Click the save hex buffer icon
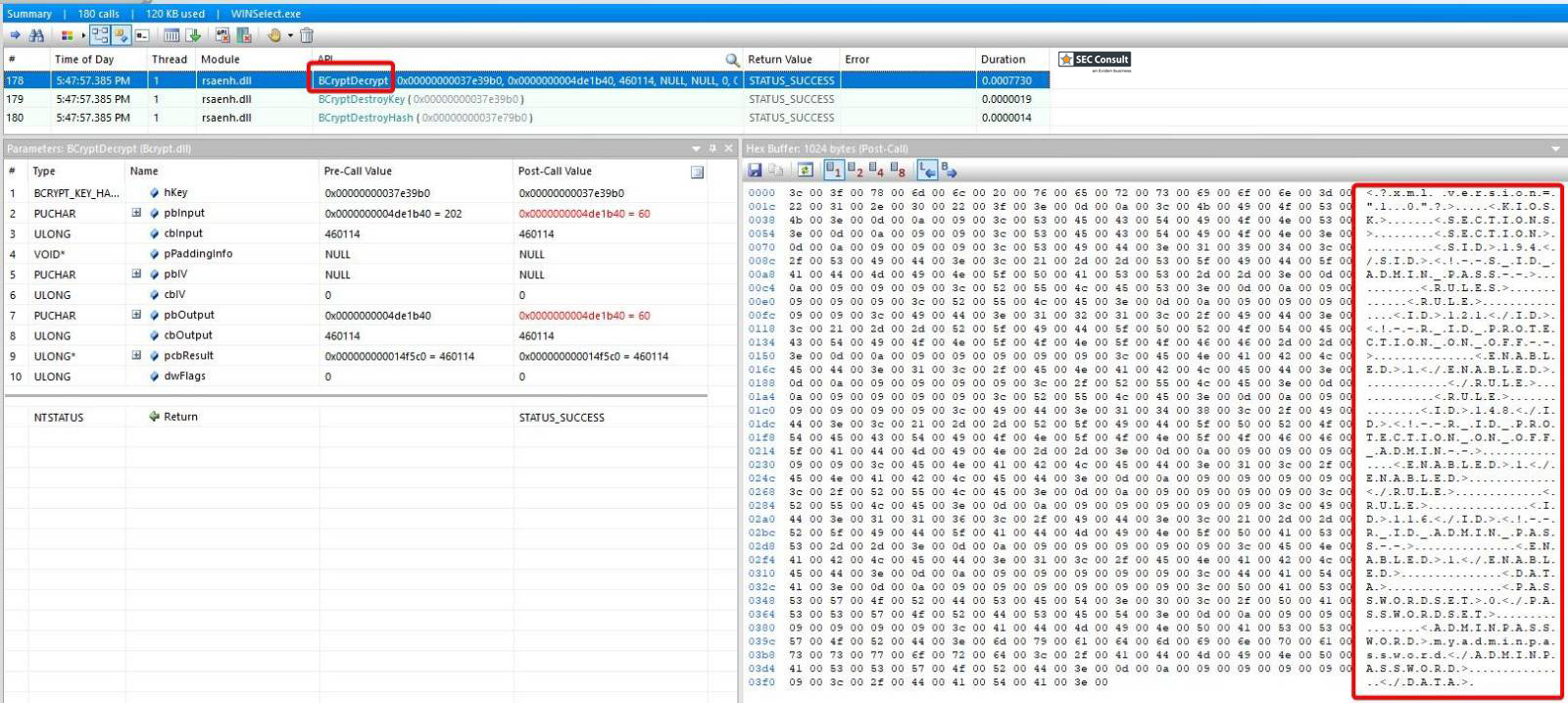The width and height of the screenshot is (1568, 703). (755, 170)
